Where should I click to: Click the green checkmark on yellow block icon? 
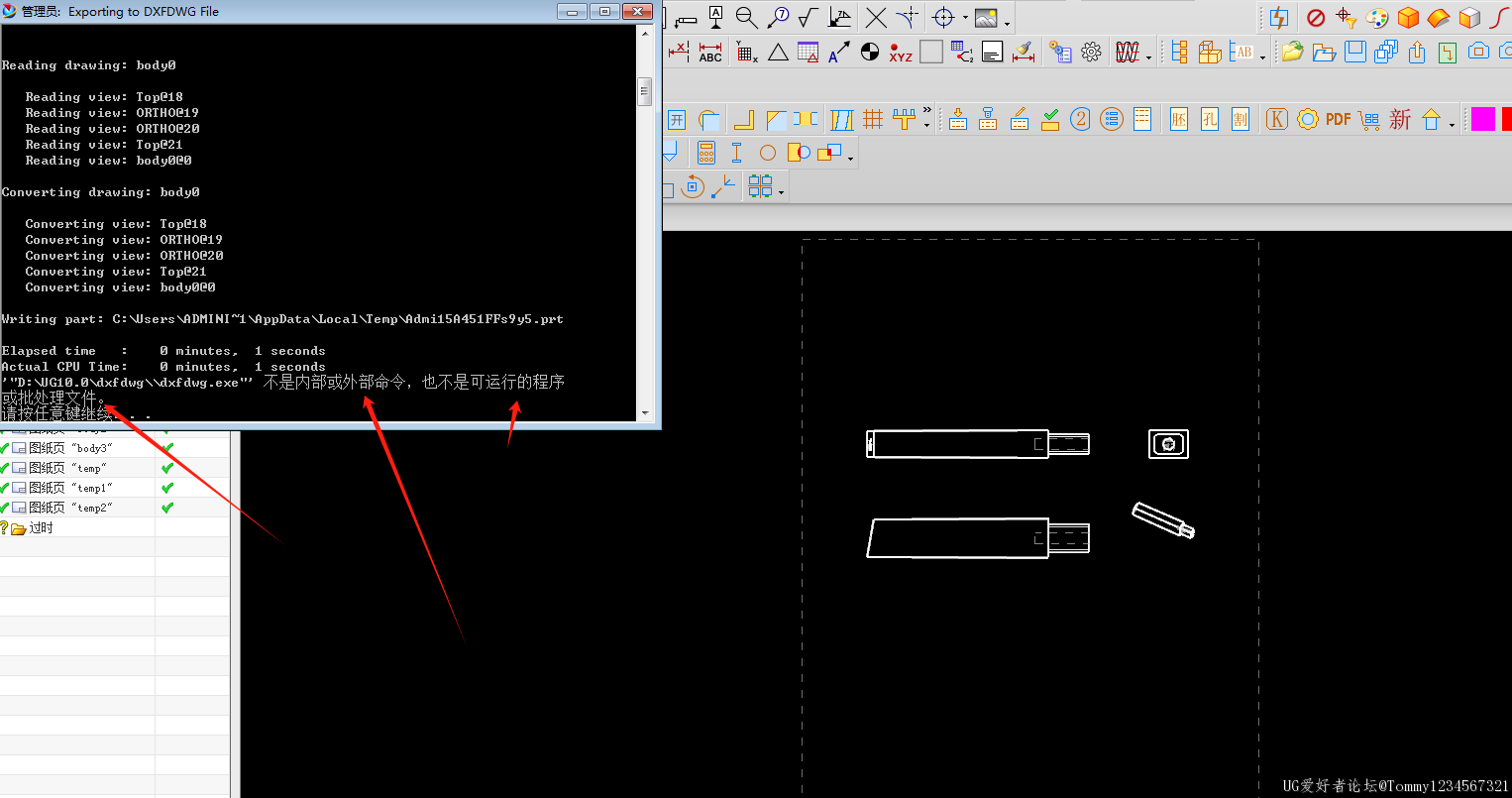pos(1050,120)
